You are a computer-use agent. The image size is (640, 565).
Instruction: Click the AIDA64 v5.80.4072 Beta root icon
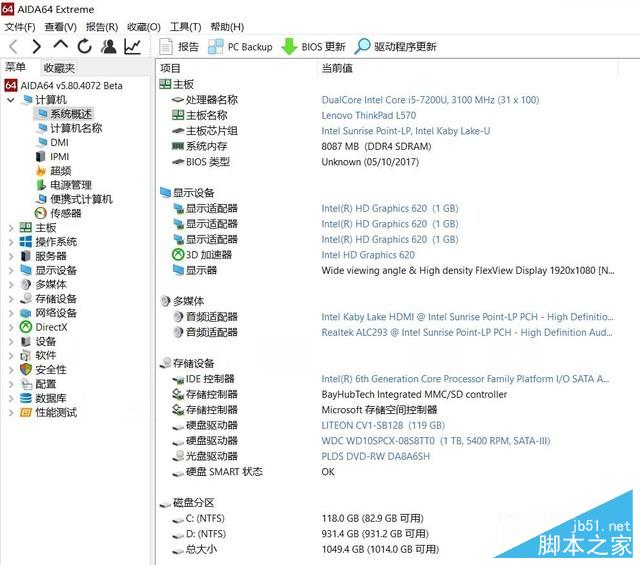click(11, 85)
